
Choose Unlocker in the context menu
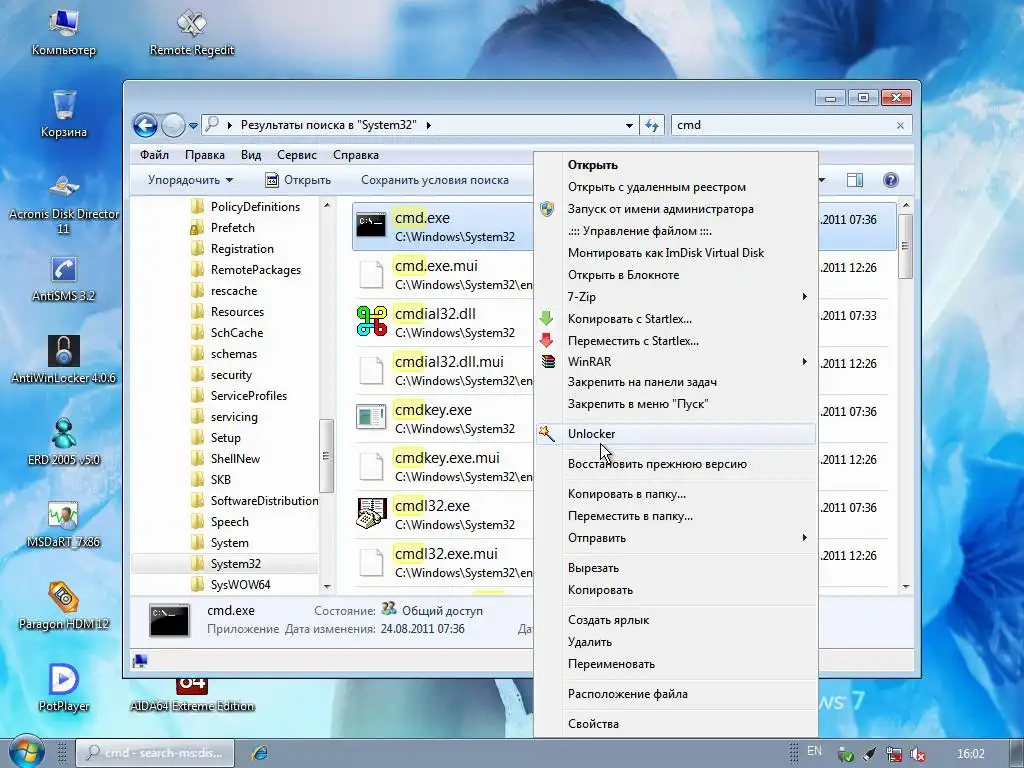[675, 434]
